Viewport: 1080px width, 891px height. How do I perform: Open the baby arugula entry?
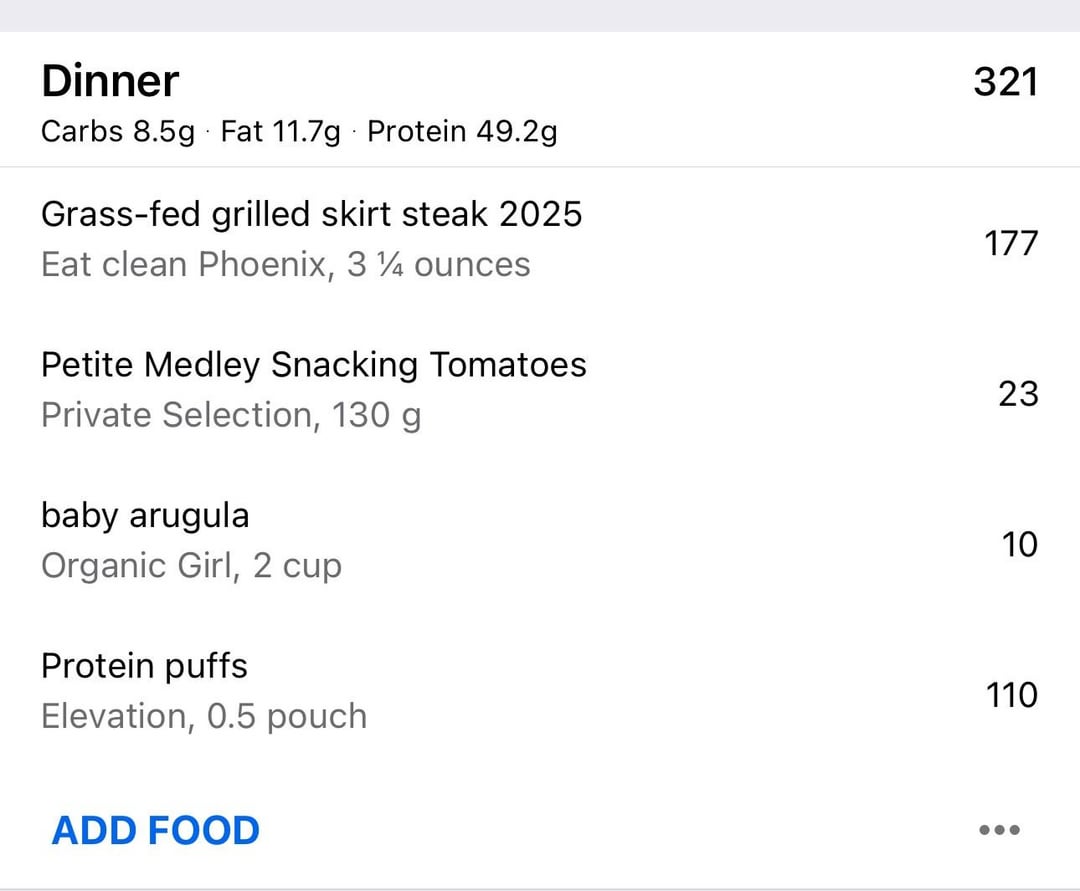click(145, 515)
